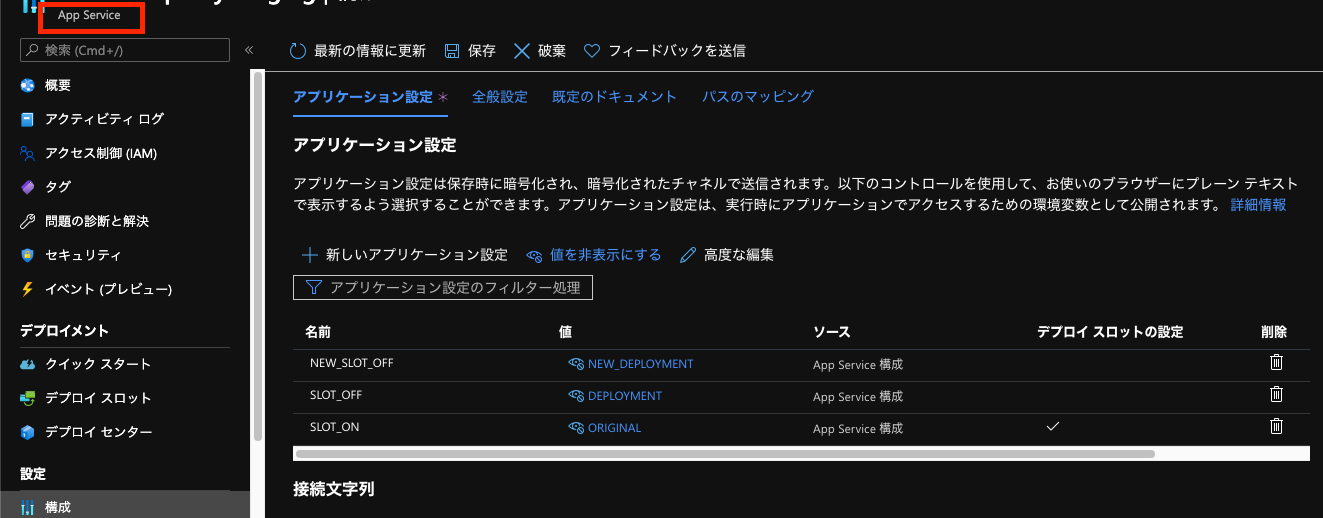Image resolution: width=1323 pixels, height=518 pixels.
Task: Click the deployment slot checkmark for SLOT_ON
Action: 1052,427
